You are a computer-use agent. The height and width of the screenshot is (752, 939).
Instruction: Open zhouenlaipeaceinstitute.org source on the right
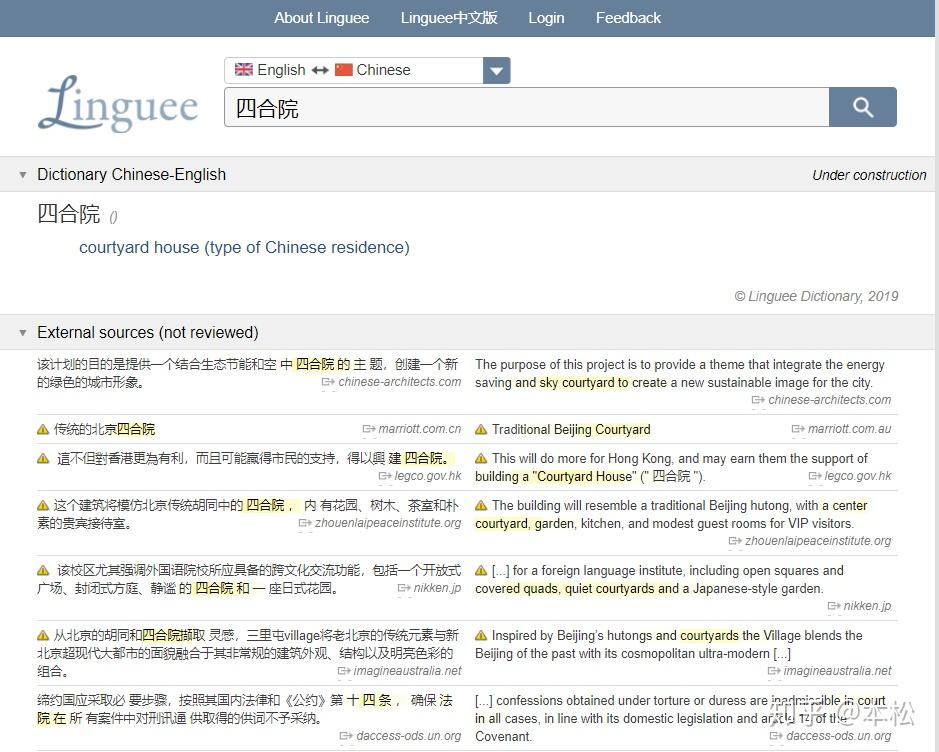click(x=817, y=541)
